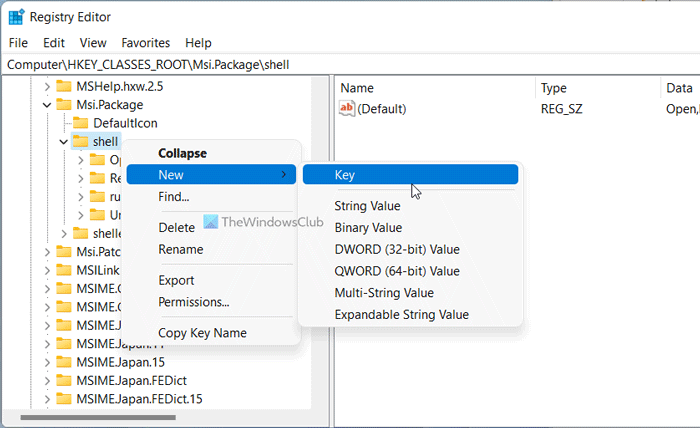Click the Msi.Patch folder icon

click(x=64, y=252)
